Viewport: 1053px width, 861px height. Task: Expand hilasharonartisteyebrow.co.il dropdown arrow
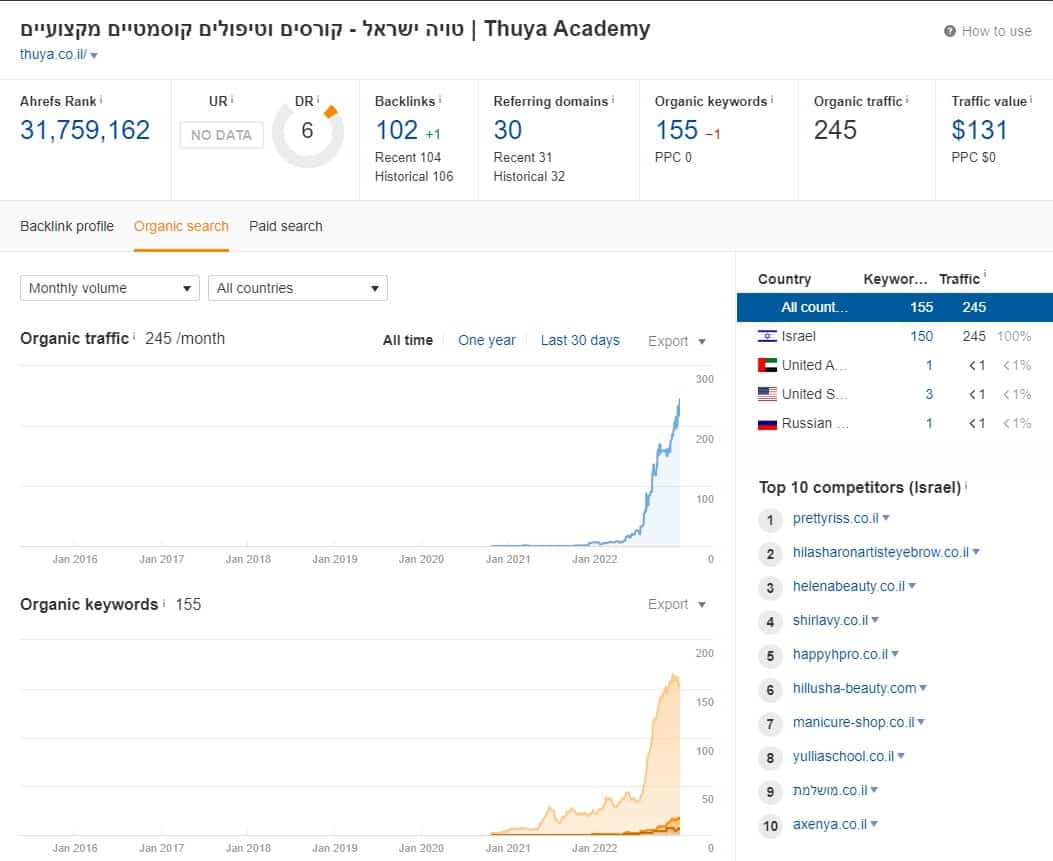pos(976,552)
